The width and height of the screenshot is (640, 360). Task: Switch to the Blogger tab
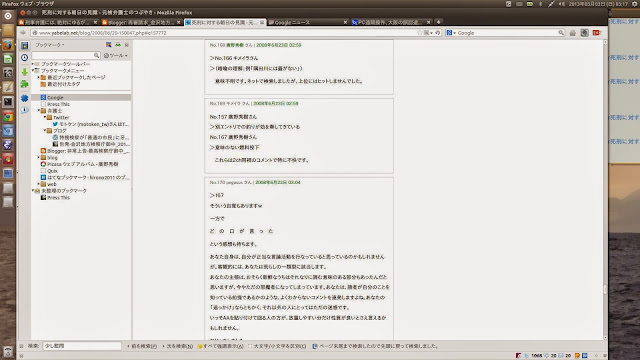coord(141,22)
